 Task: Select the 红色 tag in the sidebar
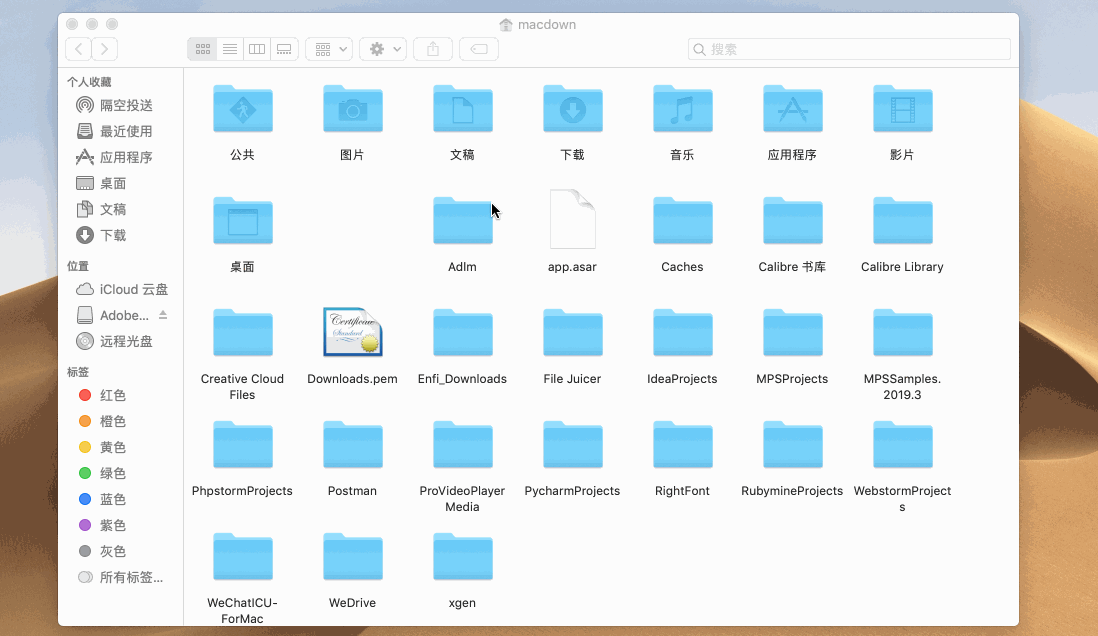pyautogui.click(x=111, y=395)
